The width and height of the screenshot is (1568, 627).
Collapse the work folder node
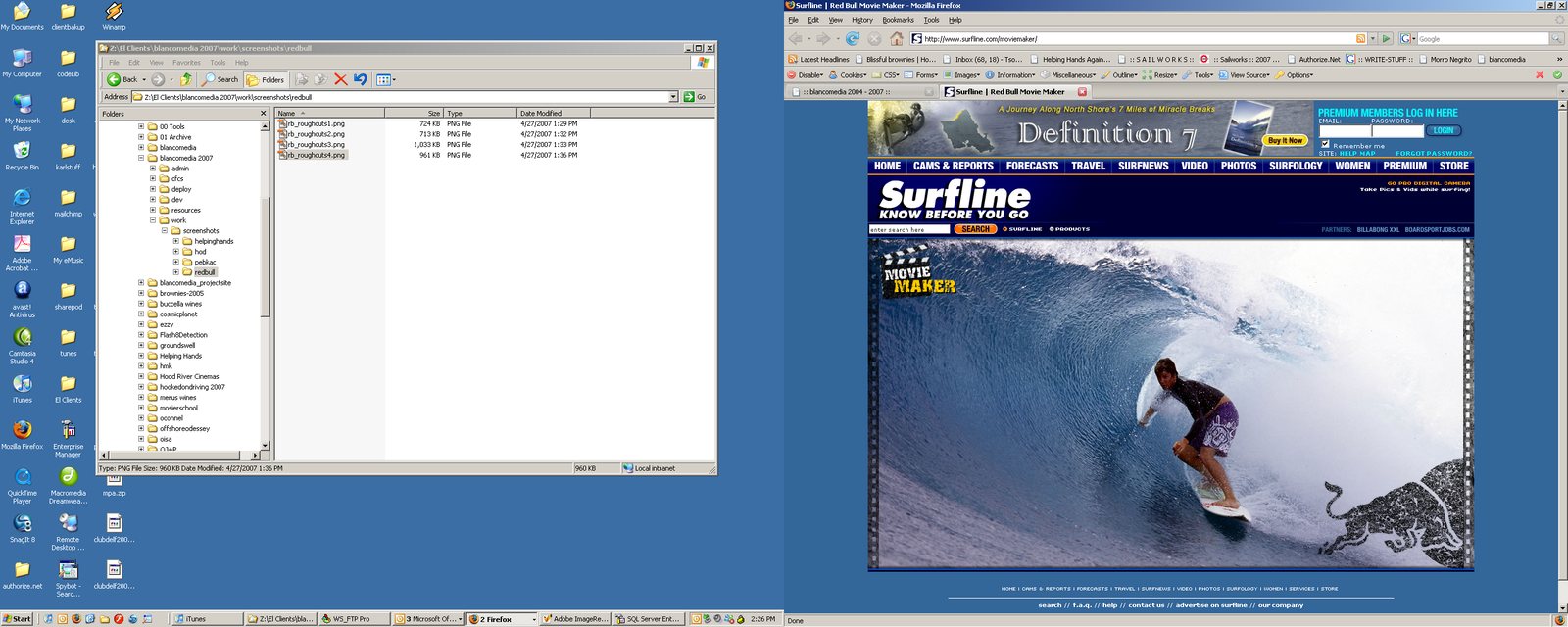click(x=153, y=220)
